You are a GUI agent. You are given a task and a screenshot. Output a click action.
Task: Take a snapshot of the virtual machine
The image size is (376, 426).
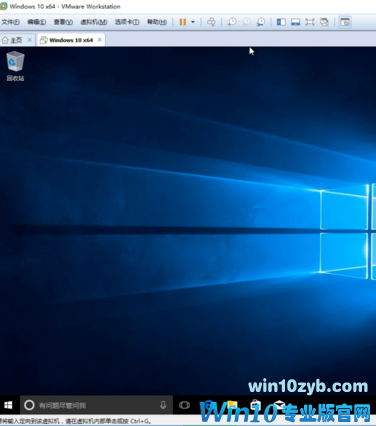[x=232, y=22]
